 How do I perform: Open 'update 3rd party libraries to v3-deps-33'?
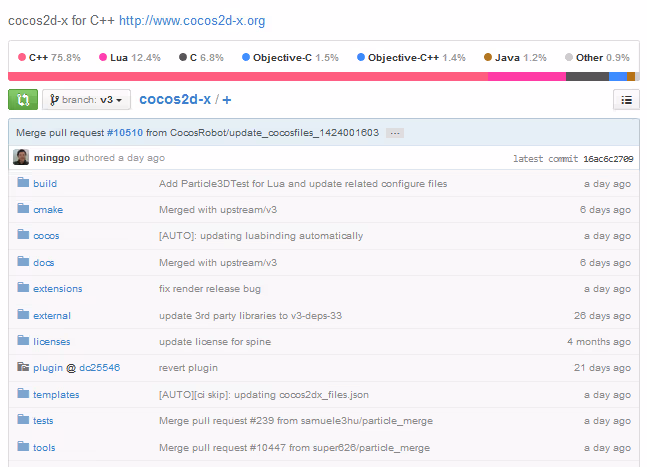pyautogui.click(x=250, y=316)
